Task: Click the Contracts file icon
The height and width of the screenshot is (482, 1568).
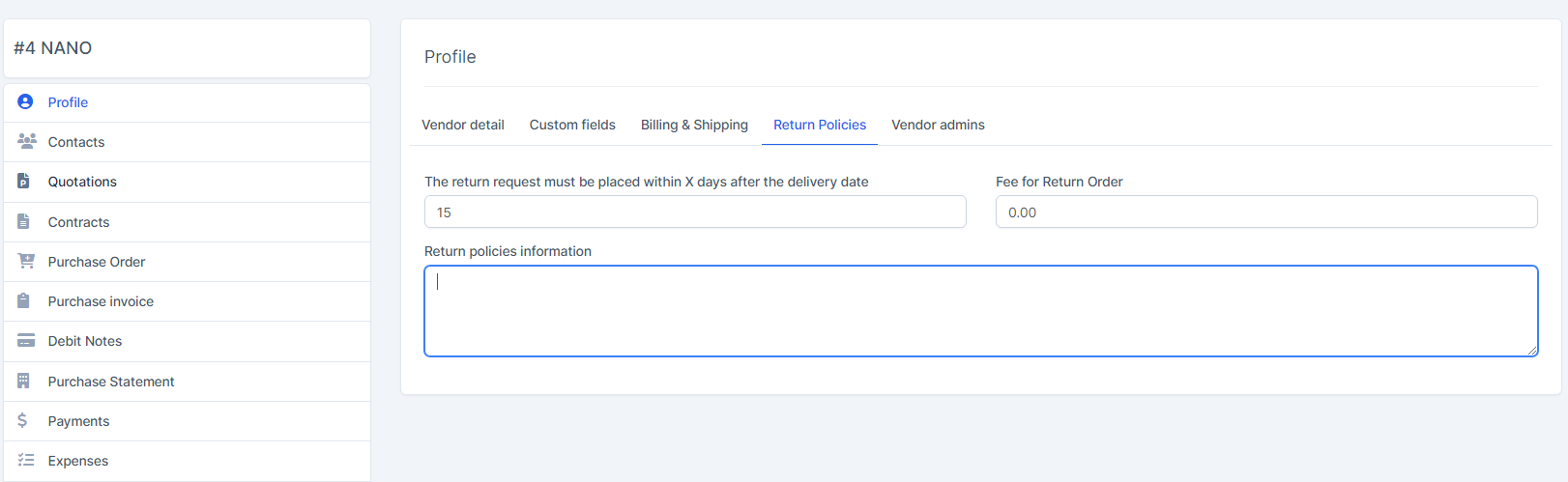Action: (23, 221)
